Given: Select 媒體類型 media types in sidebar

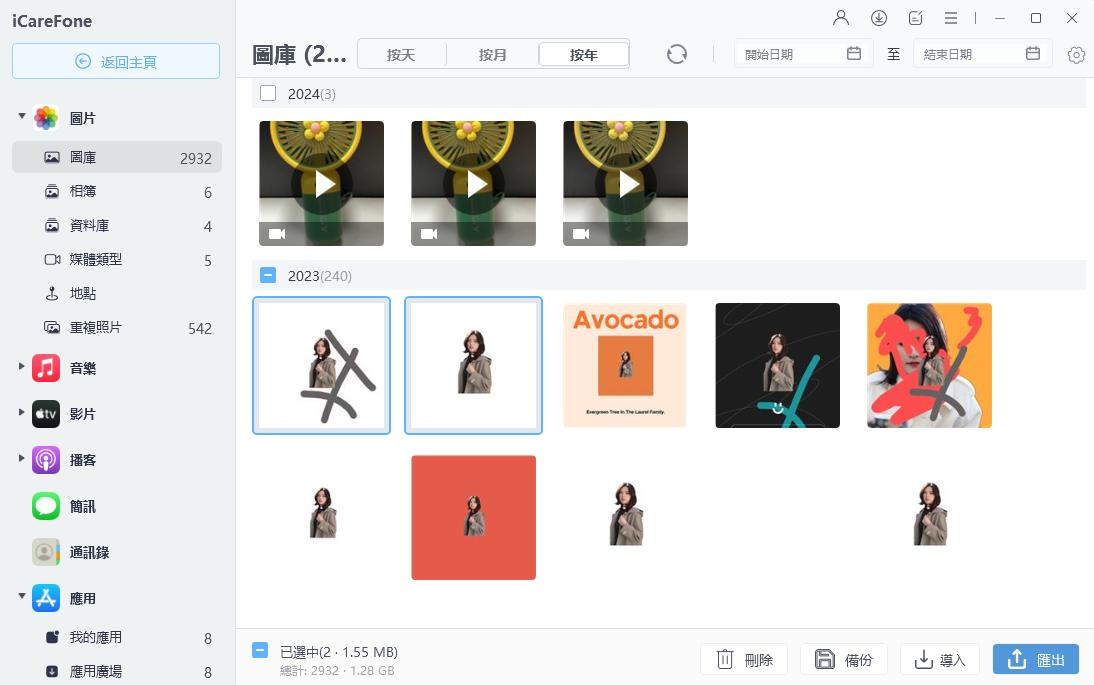Looking at the screenshot, I should [x=117, y=259].
